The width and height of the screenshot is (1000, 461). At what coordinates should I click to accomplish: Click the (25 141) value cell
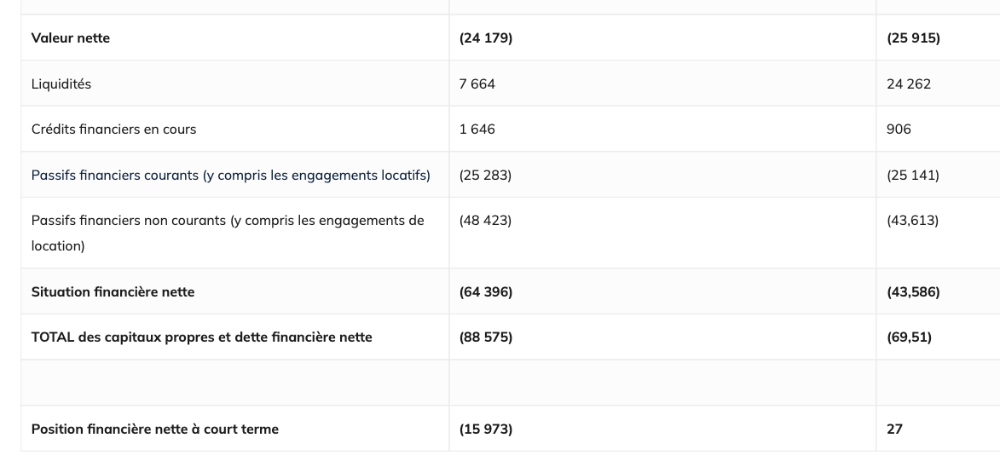913,176
